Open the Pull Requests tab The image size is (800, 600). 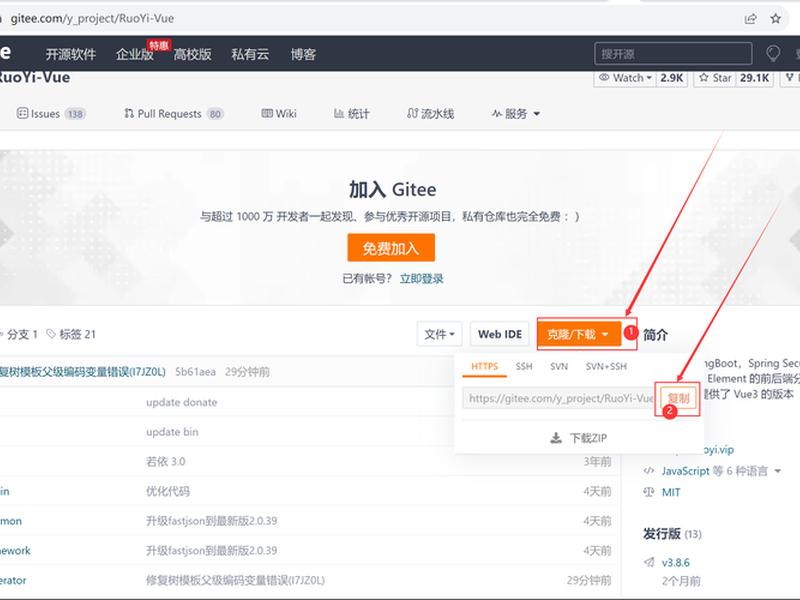tap(173, 114)
